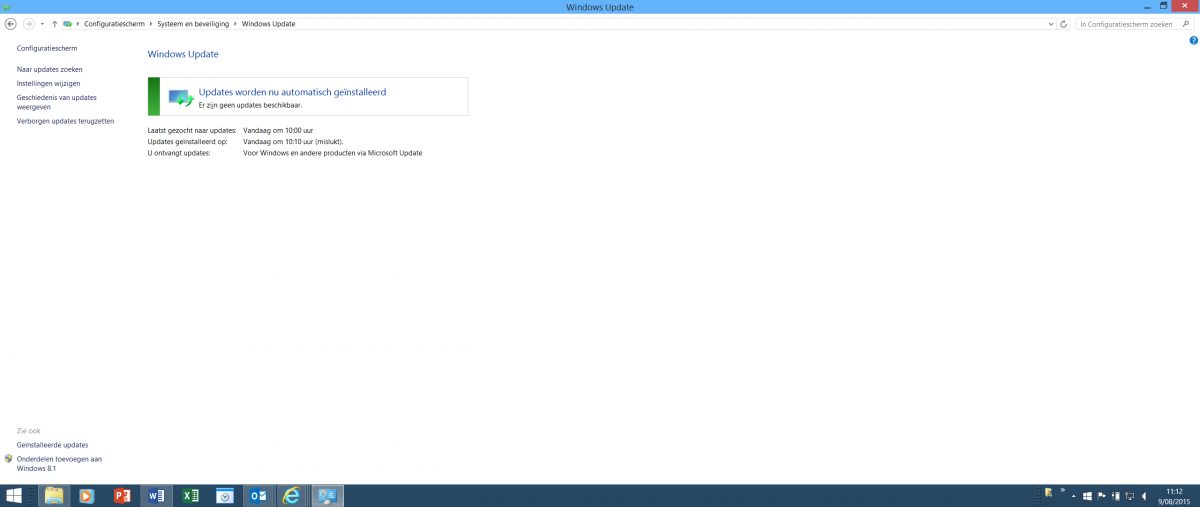Image resolution: width=1200 pixels, height=507 pixels.
Task: Open the Windows Start button
Action: point(15,496)
